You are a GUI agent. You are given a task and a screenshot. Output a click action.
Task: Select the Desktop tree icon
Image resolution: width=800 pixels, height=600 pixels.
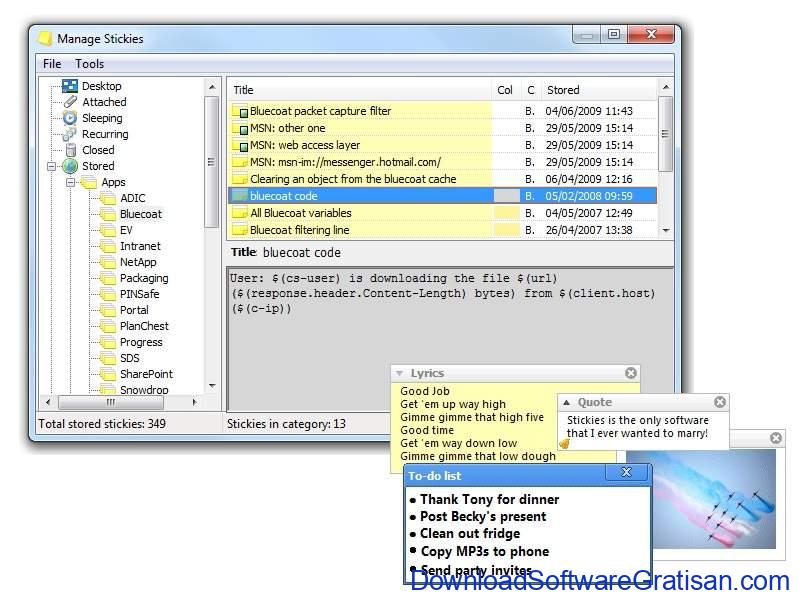pyautogui.click(x=69, y=86)
